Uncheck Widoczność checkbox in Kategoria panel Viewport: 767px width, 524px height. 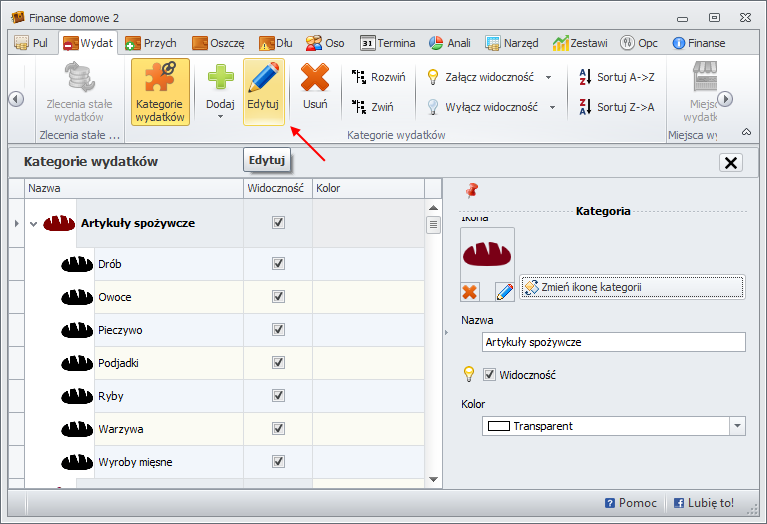pos(490,374)
